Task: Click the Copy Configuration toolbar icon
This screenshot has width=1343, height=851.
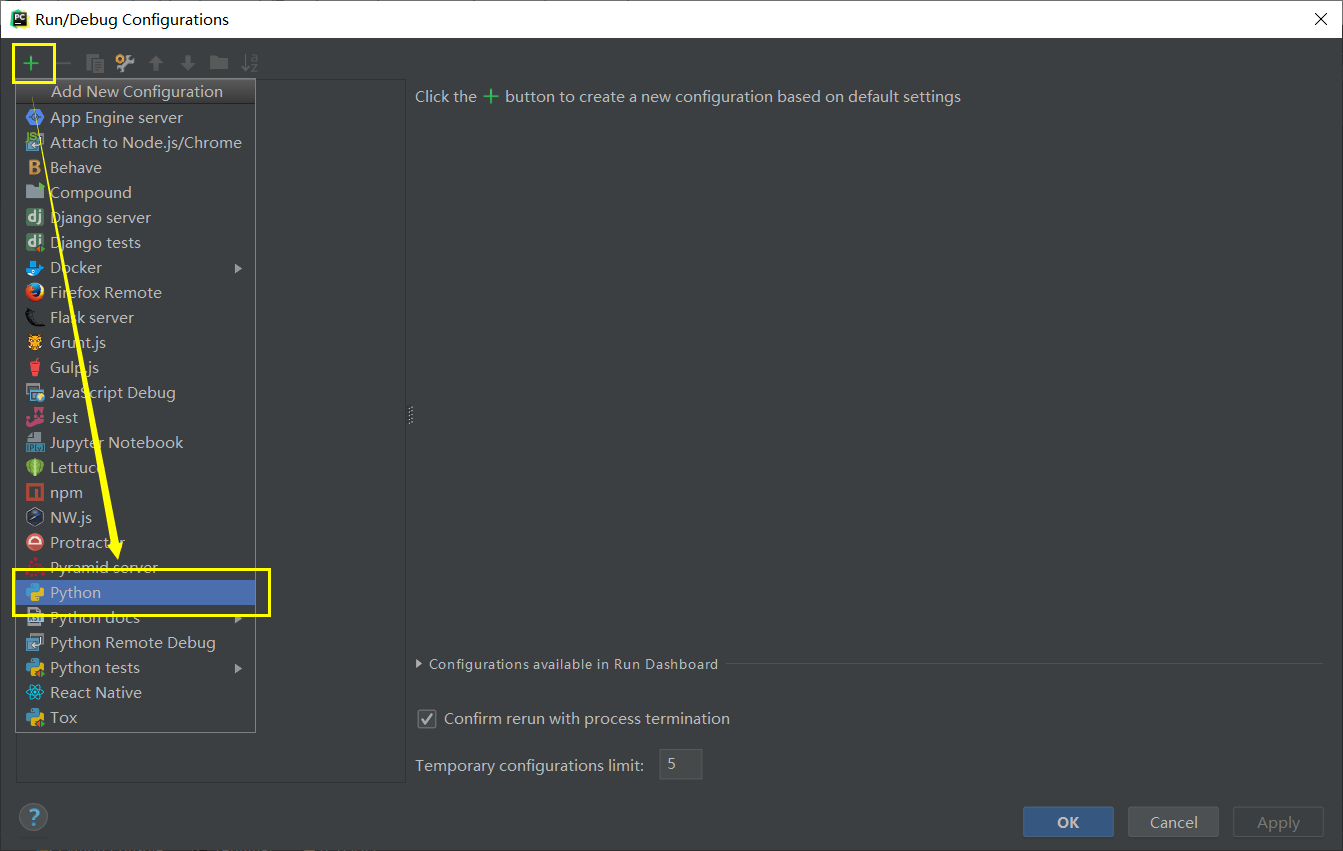Action: tap(95, 63)
